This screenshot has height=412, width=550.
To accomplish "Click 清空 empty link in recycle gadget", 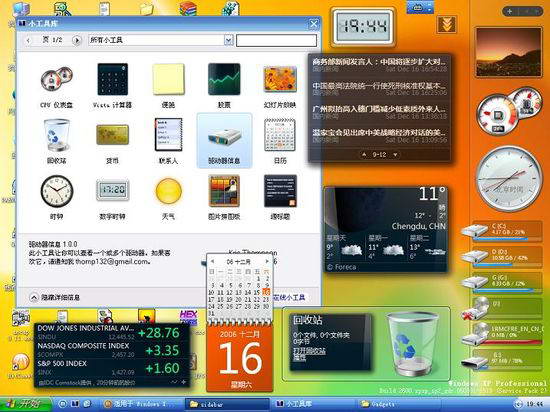I will coord(300,358).
